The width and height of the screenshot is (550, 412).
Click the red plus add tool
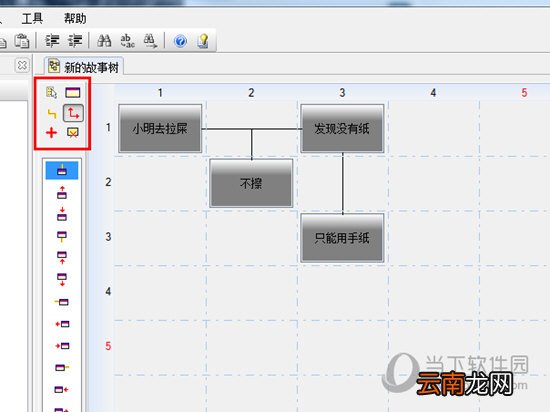point(52,133)
